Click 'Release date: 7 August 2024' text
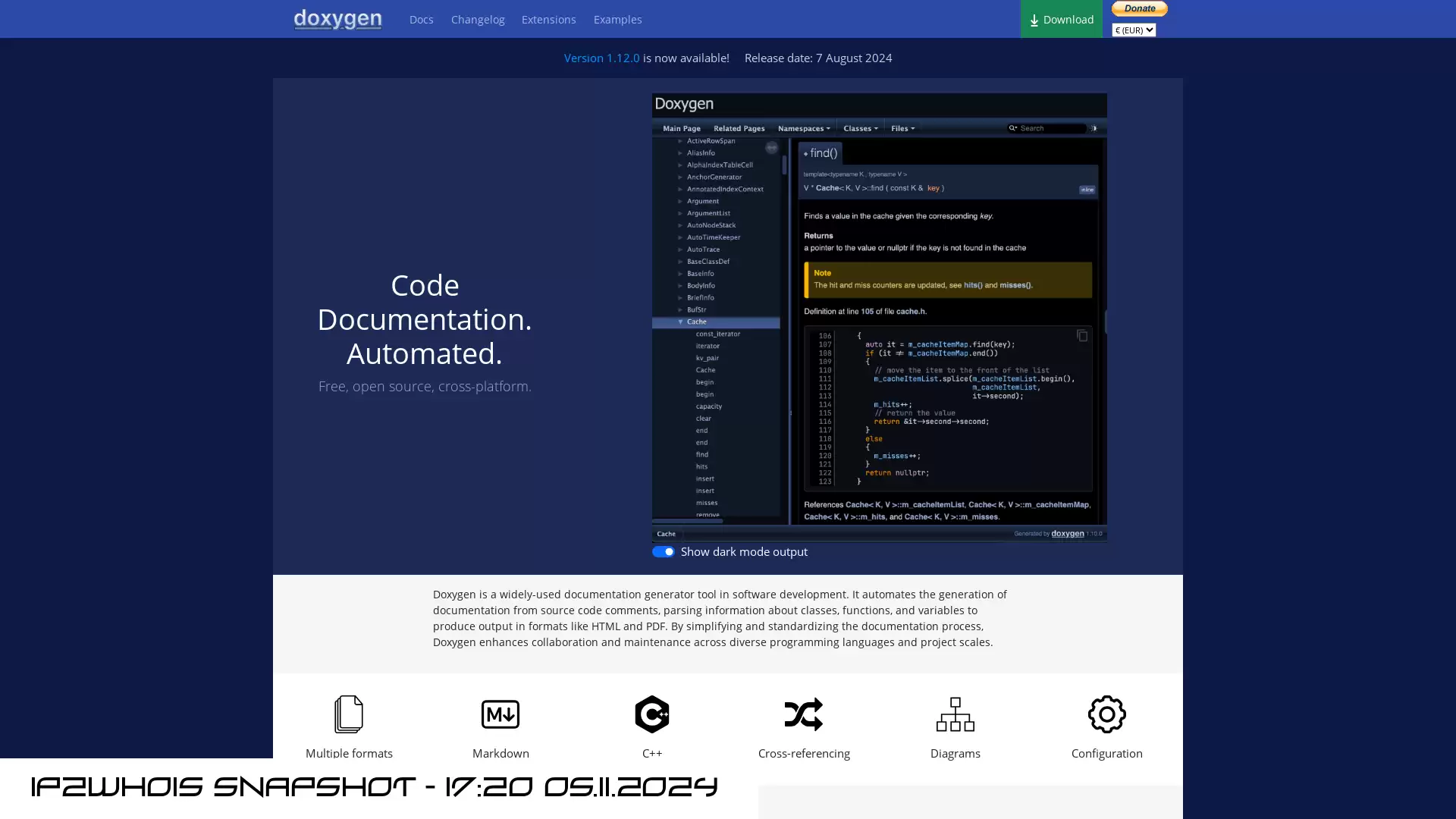 click(x=818, y=58)
